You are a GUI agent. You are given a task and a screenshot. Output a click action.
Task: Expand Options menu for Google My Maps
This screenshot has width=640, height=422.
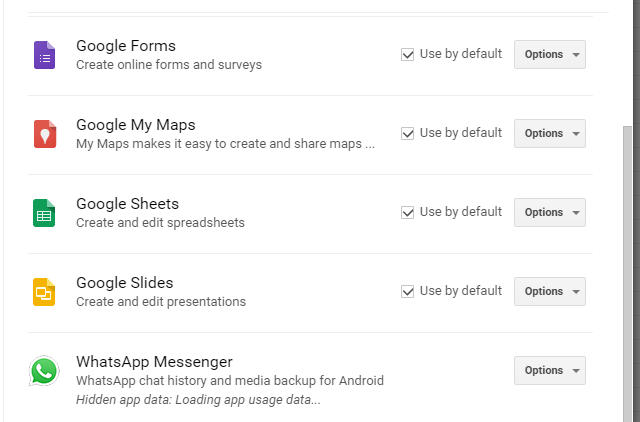tap(550, 133)
